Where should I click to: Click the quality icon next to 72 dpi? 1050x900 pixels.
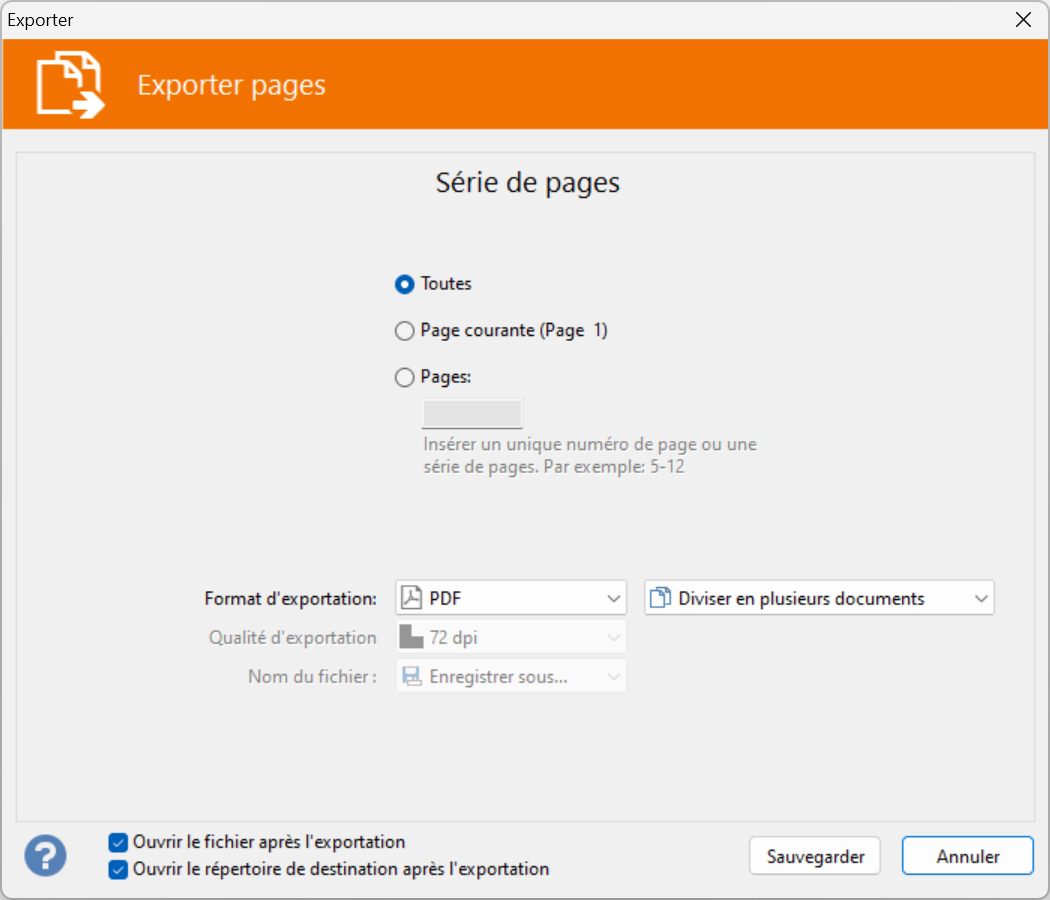click(x=411, y=637)
